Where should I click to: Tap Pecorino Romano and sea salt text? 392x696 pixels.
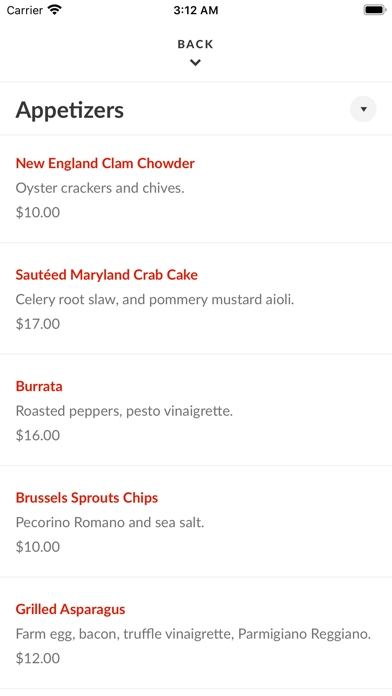tap(110, 522)
